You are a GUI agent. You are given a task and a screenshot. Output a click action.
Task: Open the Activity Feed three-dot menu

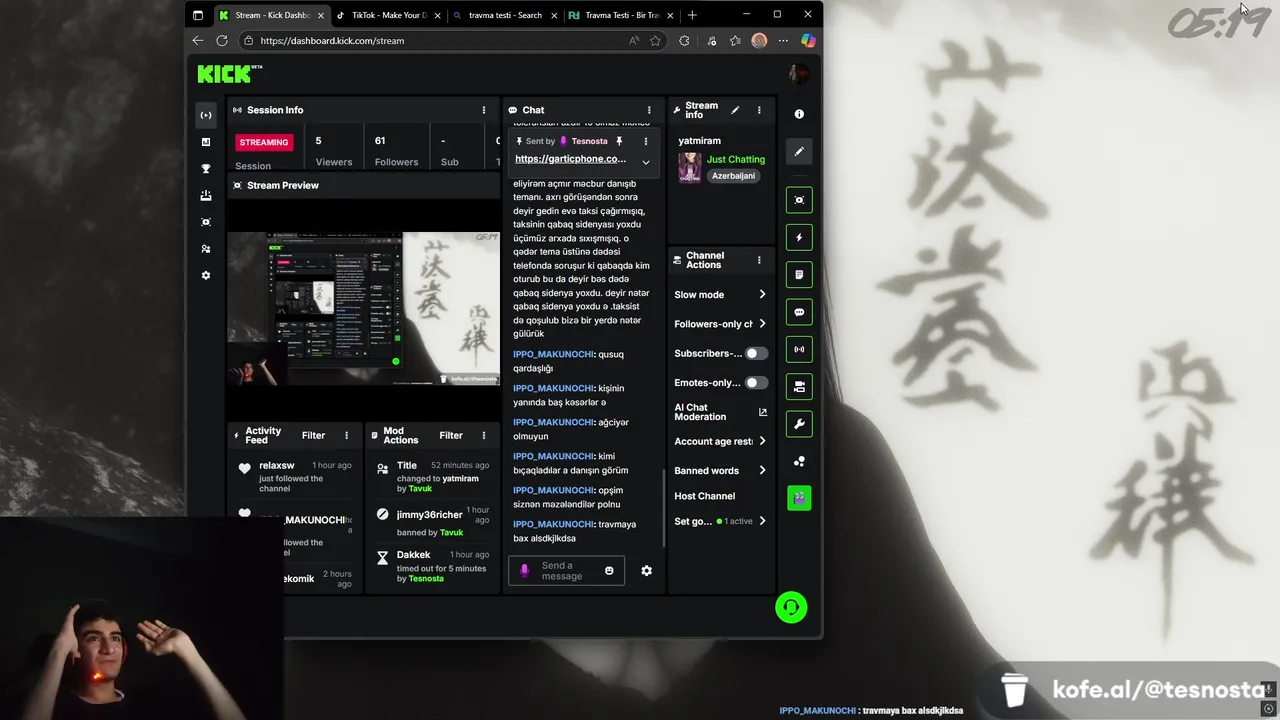(x=347, y=435)
